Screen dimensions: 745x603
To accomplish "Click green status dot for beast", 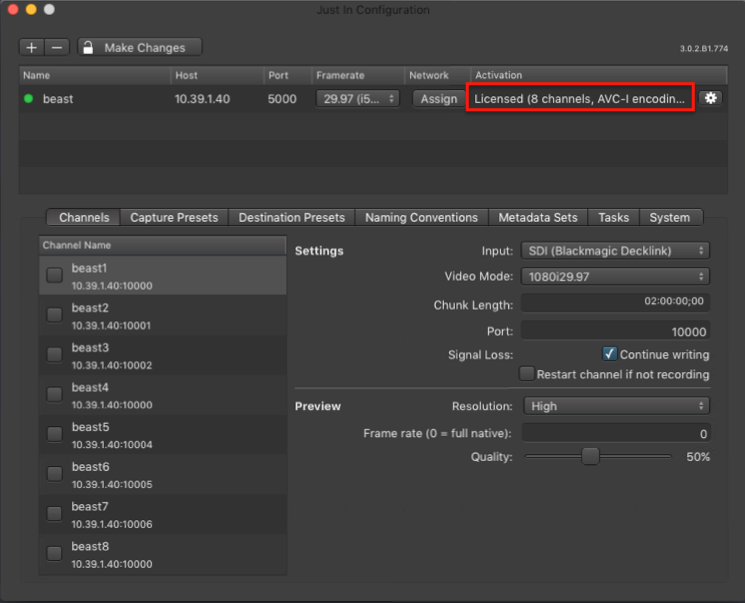I will (x=29, y=98).
